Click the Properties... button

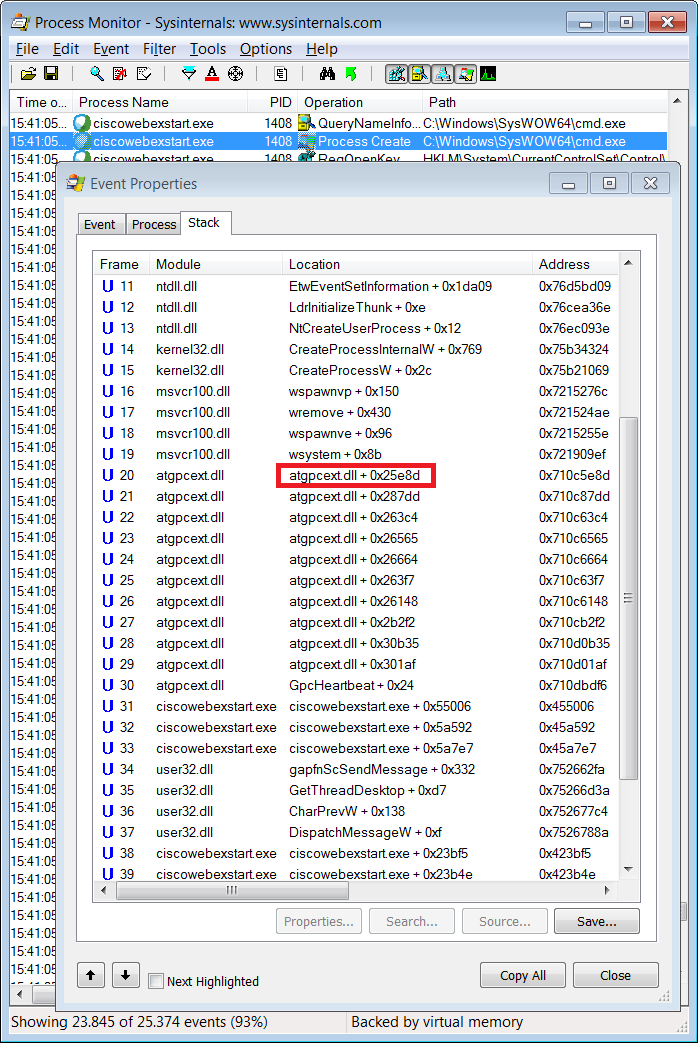[x=319, y=921]
